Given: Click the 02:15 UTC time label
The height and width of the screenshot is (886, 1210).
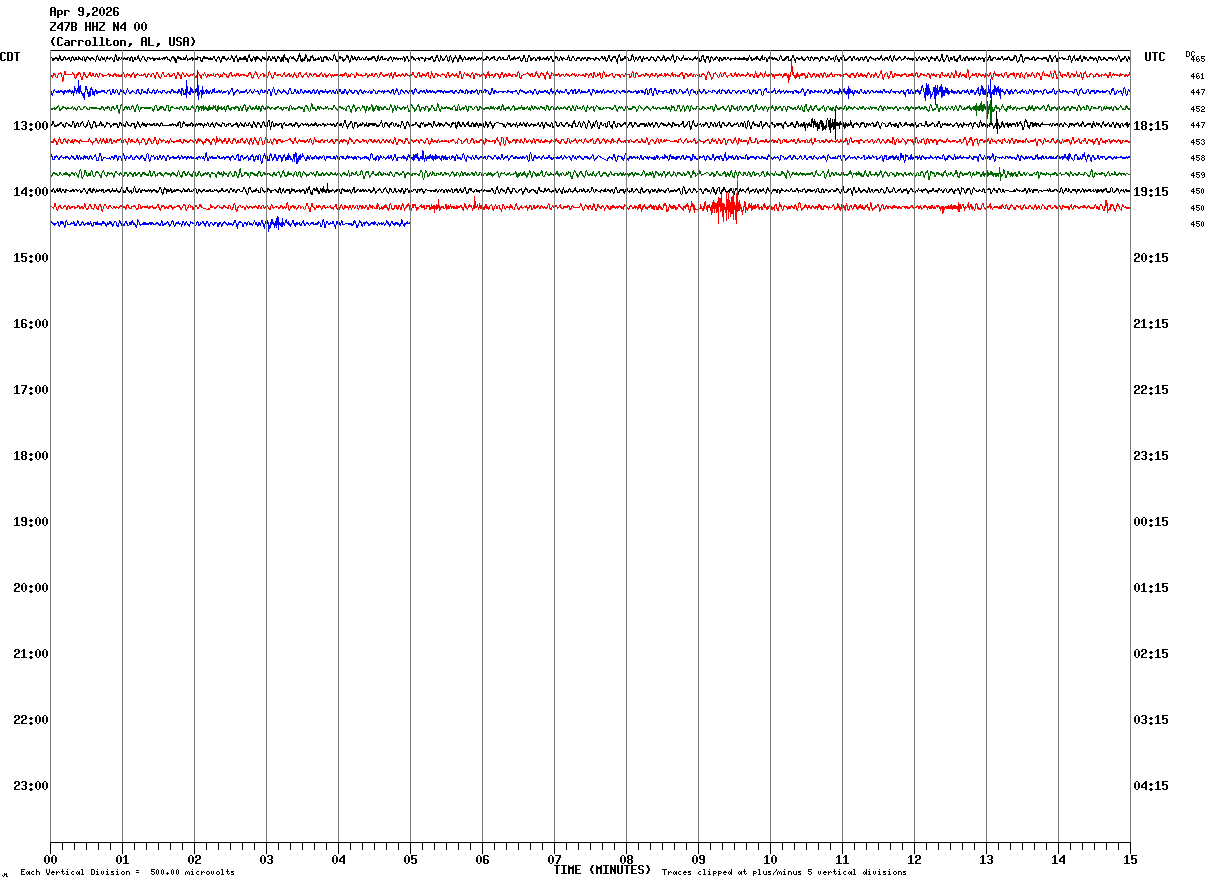Looking at the screenshot, I should [1151, 653].
